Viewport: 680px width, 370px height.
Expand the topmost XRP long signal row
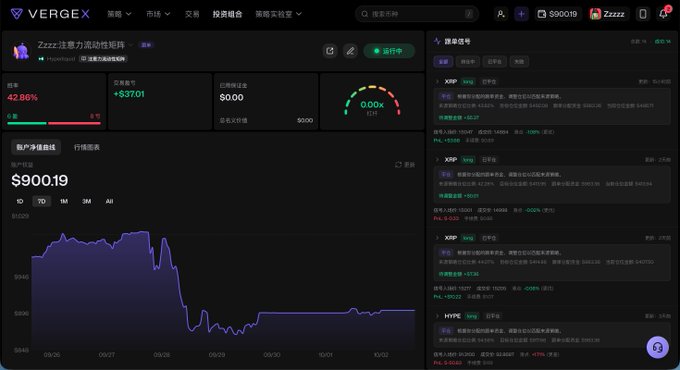pos(437,81)
